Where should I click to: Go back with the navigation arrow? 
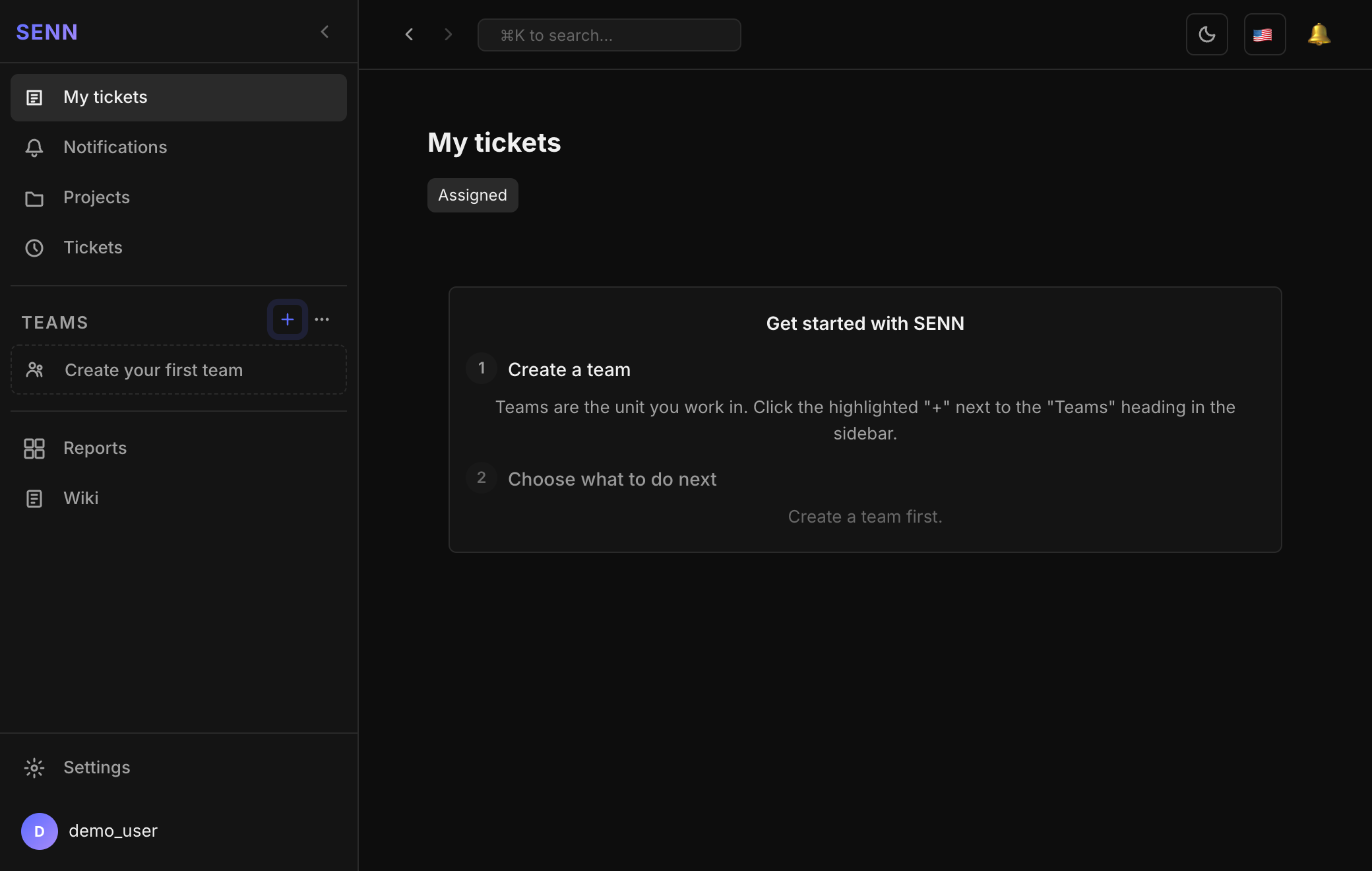click(409, 34)
